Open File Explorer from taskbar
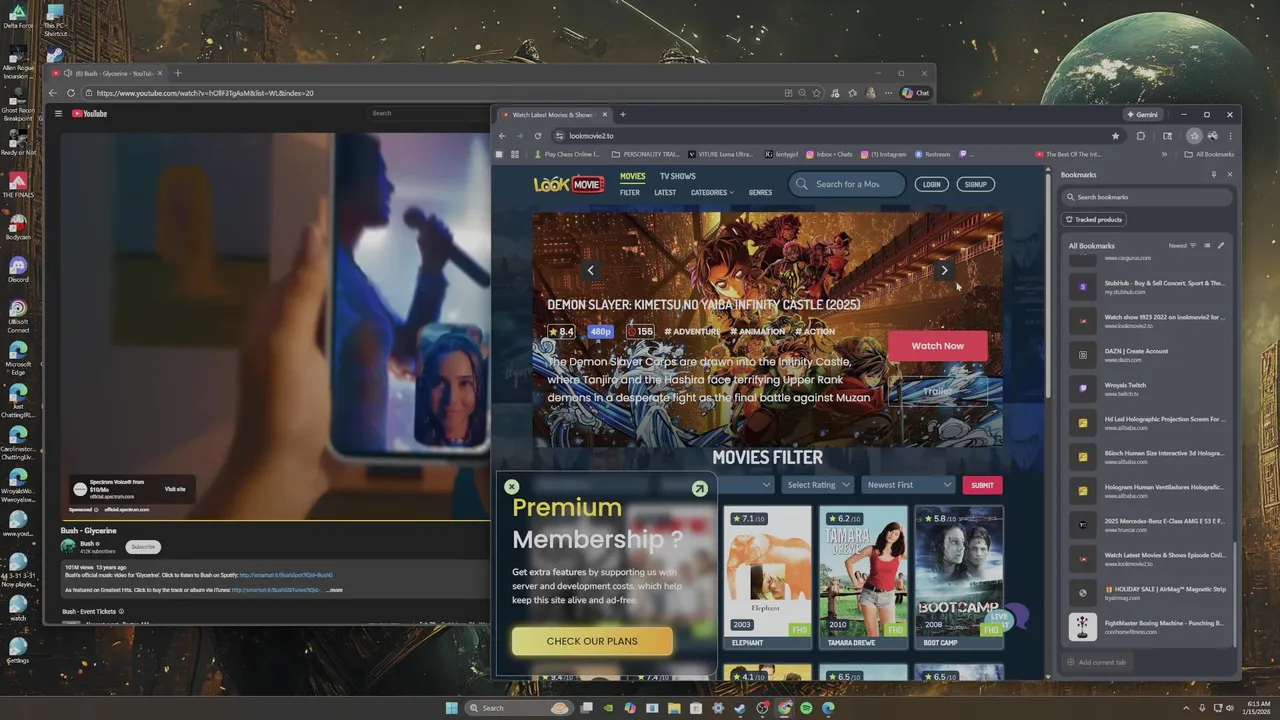 pos(674,708)
